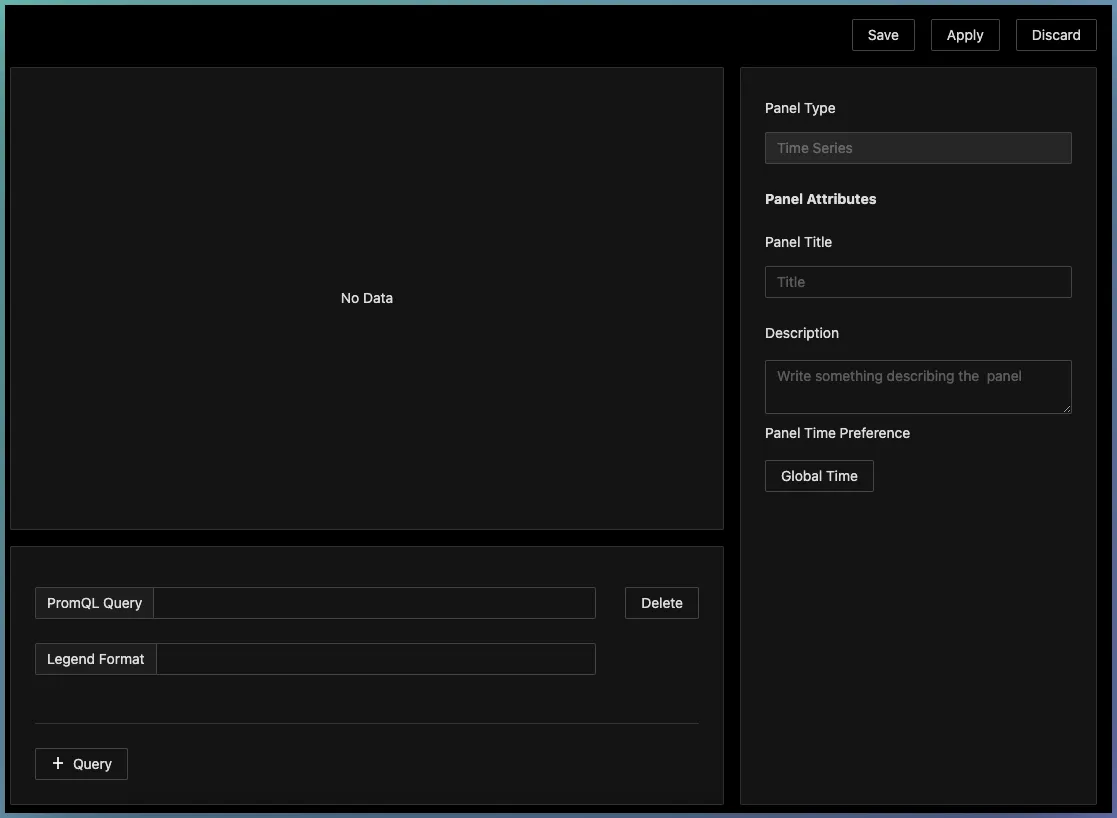Click the Description label text
The height and width of the screenshot is (818, 1117).
pos(801,333)
